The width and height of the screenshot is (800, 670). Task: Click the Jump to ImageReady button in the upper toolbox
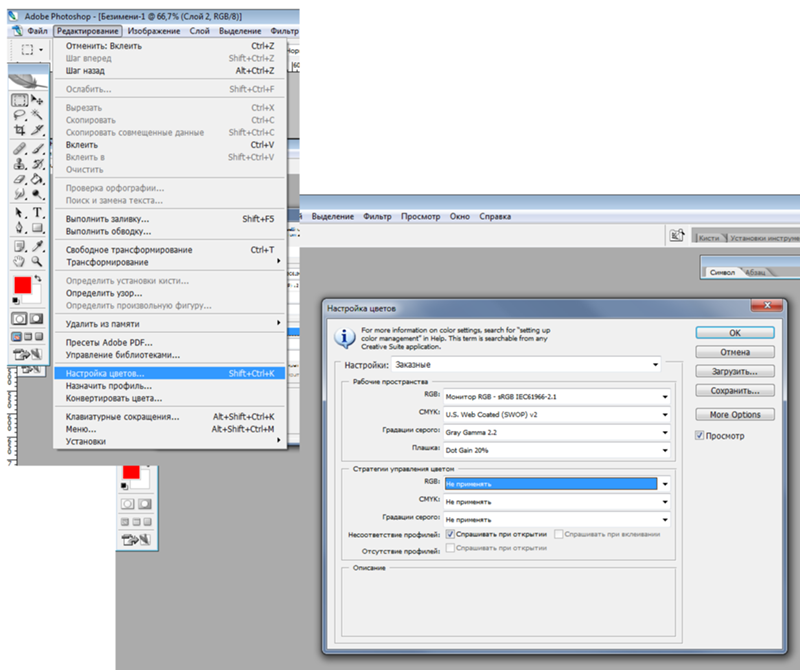[x=28, y=354]
